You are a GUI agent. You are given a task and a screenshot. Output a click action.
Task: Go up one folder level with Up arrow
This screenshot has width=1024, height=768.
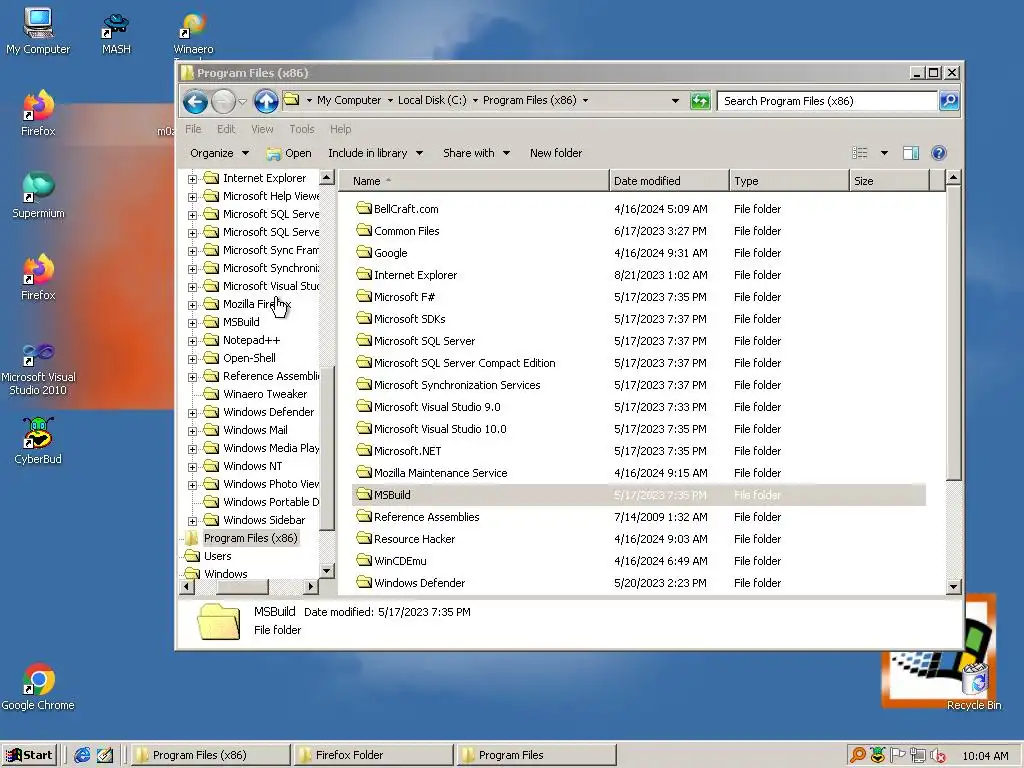266,101
